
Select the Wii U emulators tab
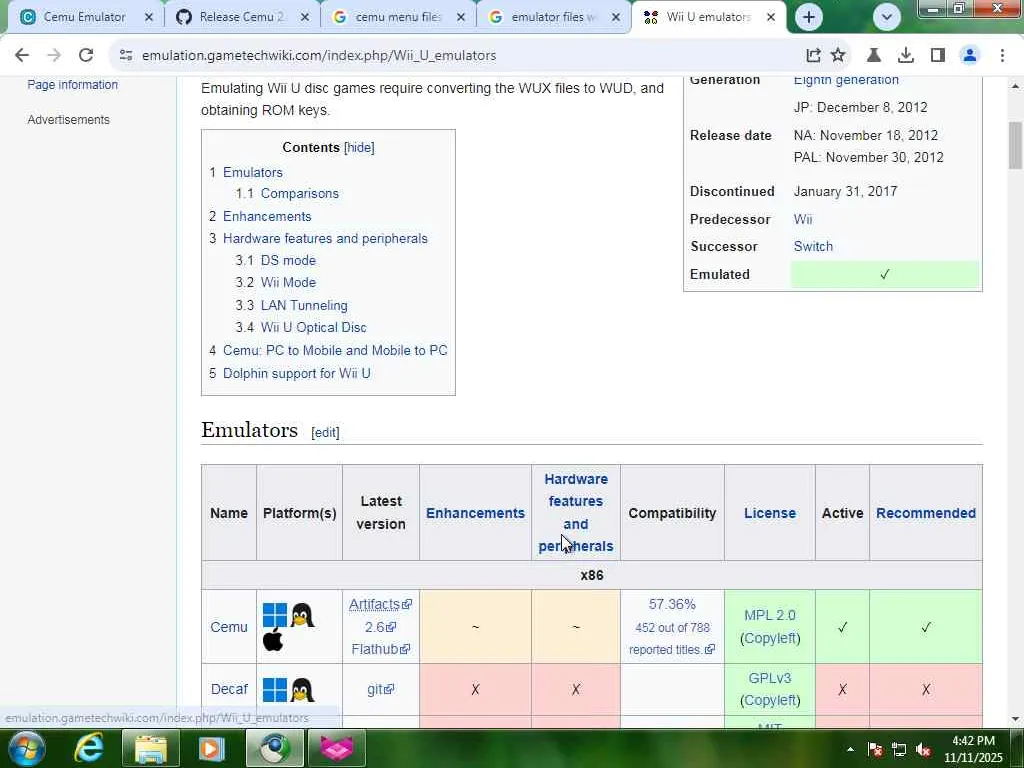click(x=709, y=18)
